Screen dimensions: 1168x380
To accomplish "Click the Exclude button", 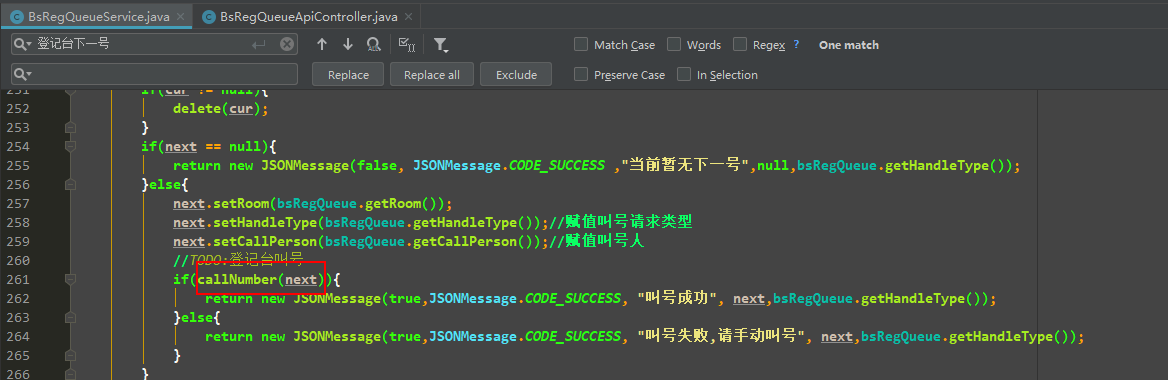I will [516, 75].
